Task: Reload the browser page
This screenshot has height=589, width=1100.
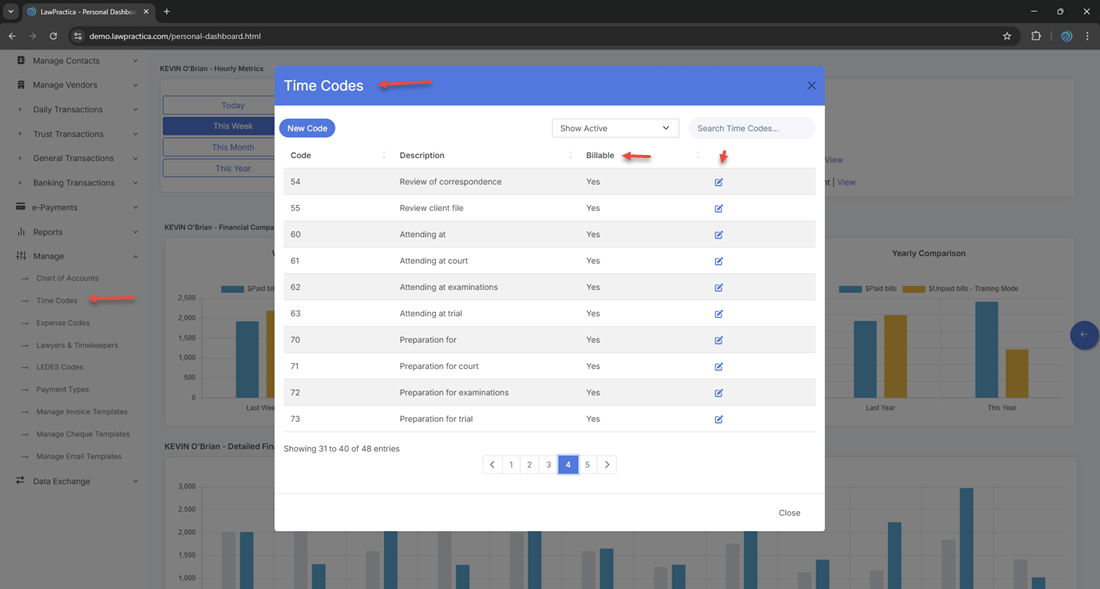Action: [x=53, y=36]
